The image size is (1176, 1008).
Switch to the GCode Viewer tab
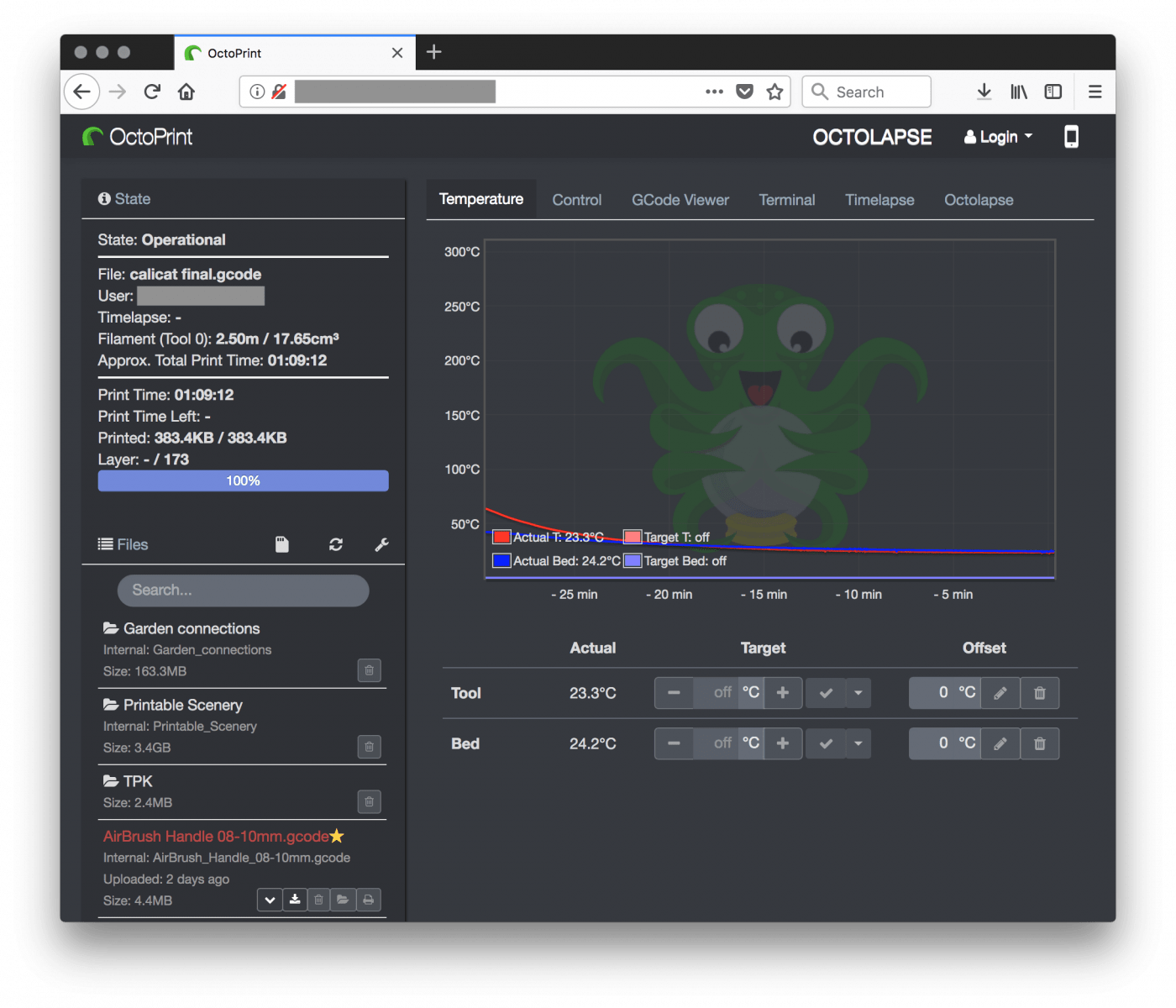680,200
